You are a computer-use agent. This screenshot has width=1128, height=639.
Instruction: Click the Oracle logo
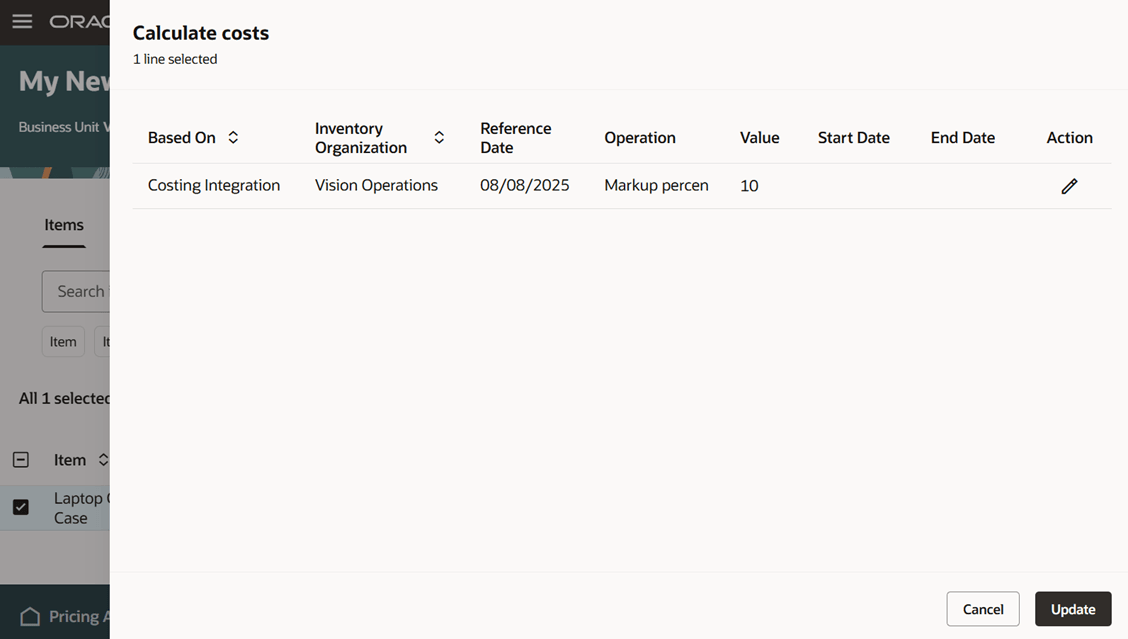tap(85, 21)
